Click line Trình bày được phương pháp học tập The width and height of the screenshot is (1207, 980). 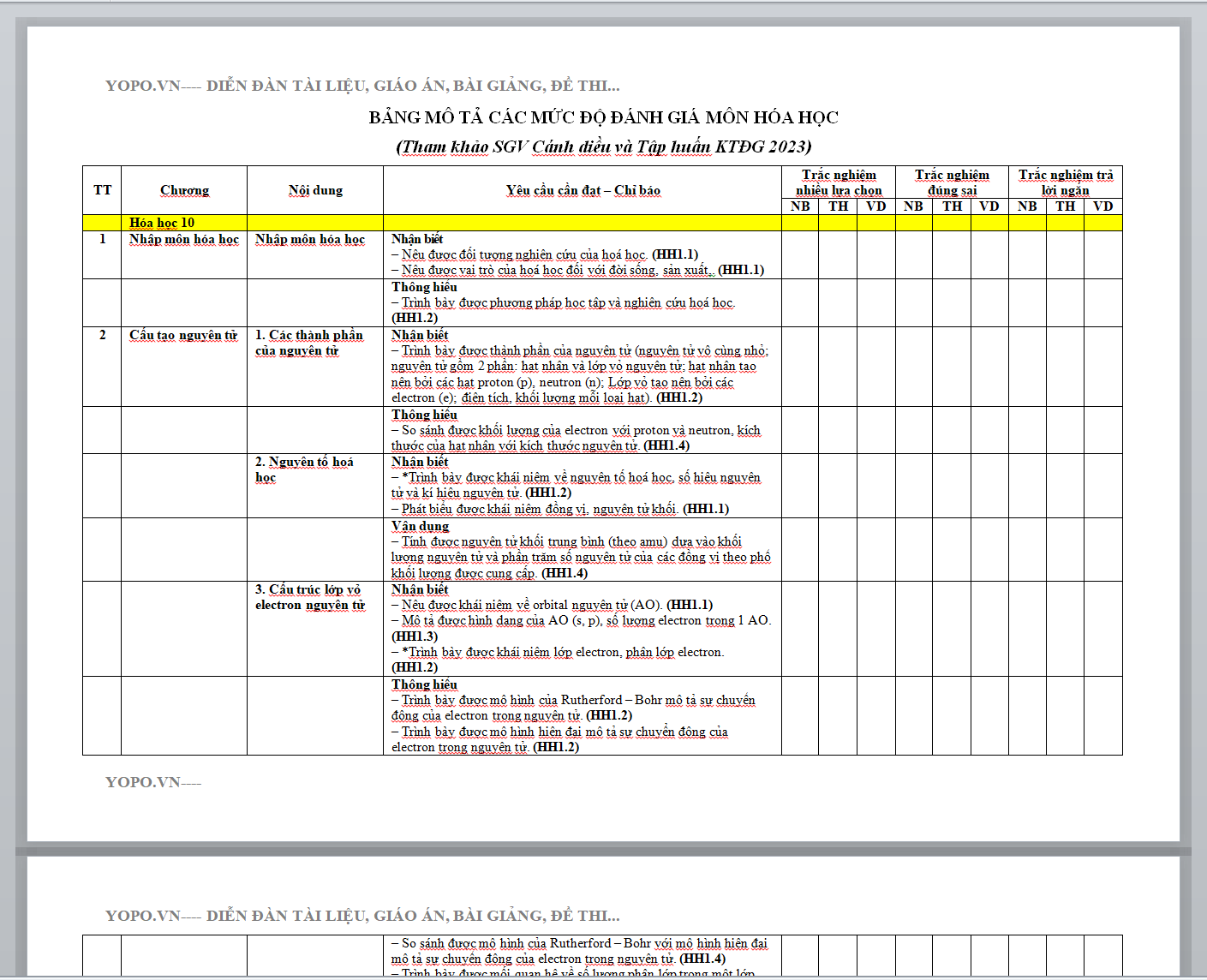[x=564, y=310]
